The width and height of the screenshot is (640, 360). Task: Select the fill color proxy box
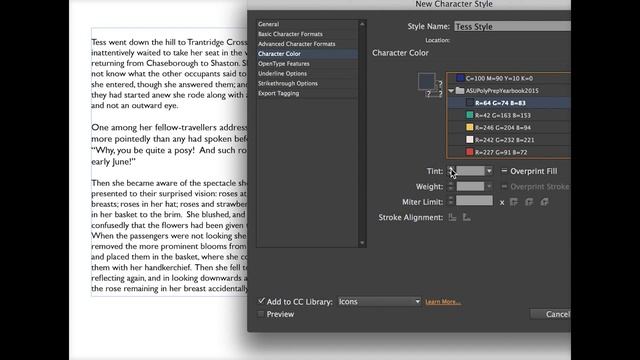click(x=426, y=81)
